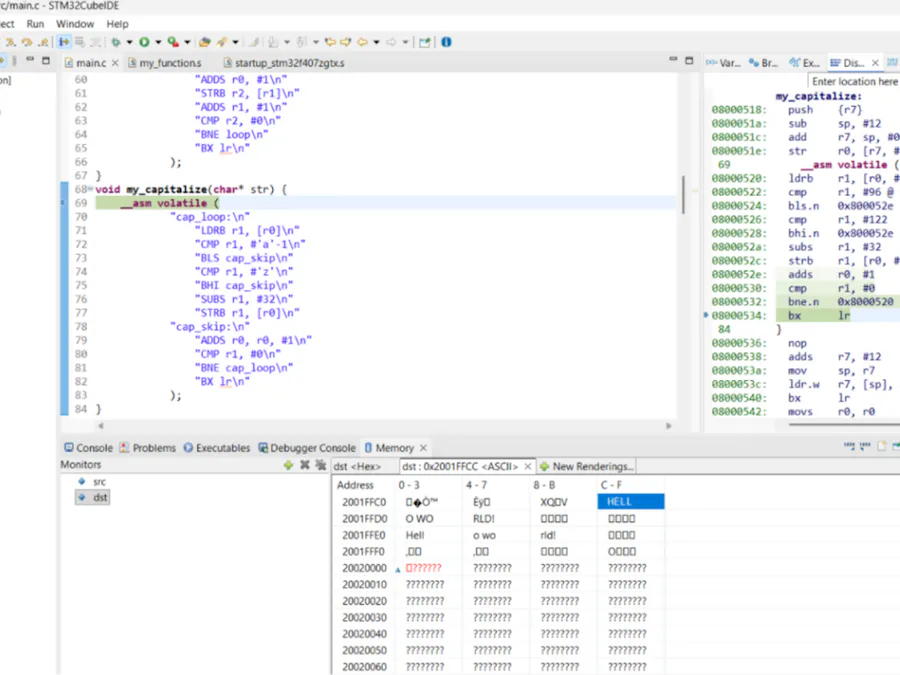Open the Breakpoints view tab

click(x=763, y=63)
